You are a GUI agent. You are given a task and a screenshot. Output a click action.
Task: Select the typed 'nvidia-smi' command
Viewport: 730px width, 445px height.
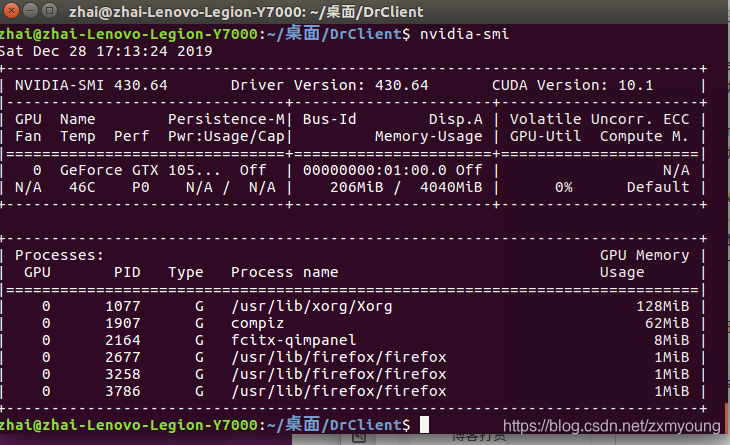coord(464,34)
